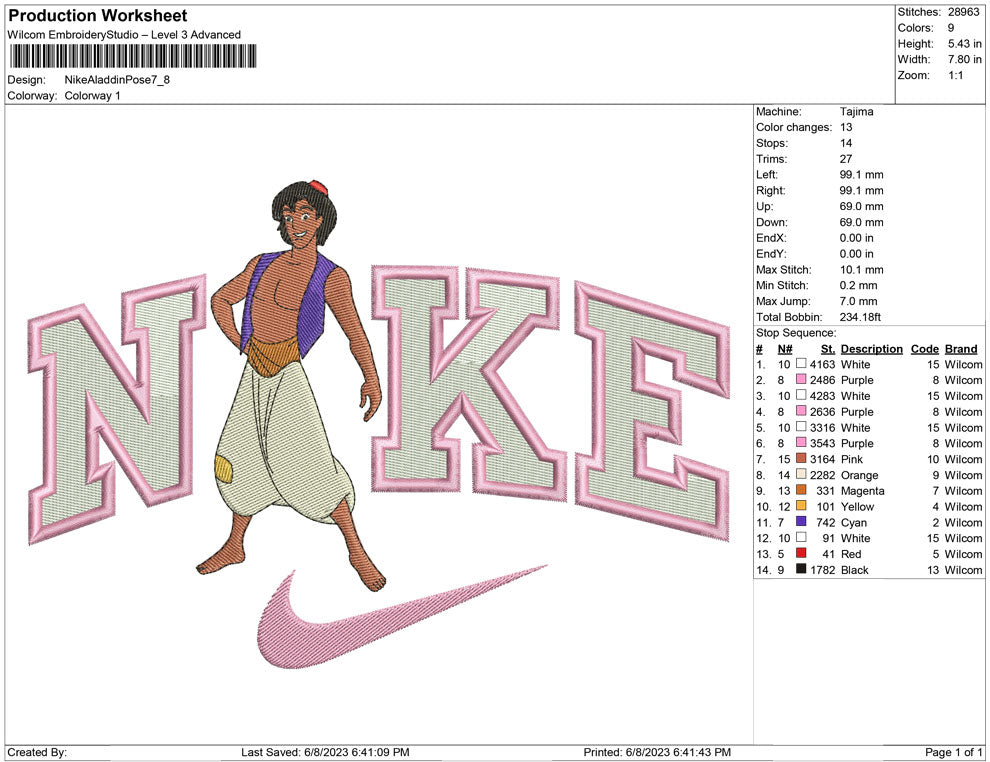Click the embroidered letter K in the design

click(468, 383)
